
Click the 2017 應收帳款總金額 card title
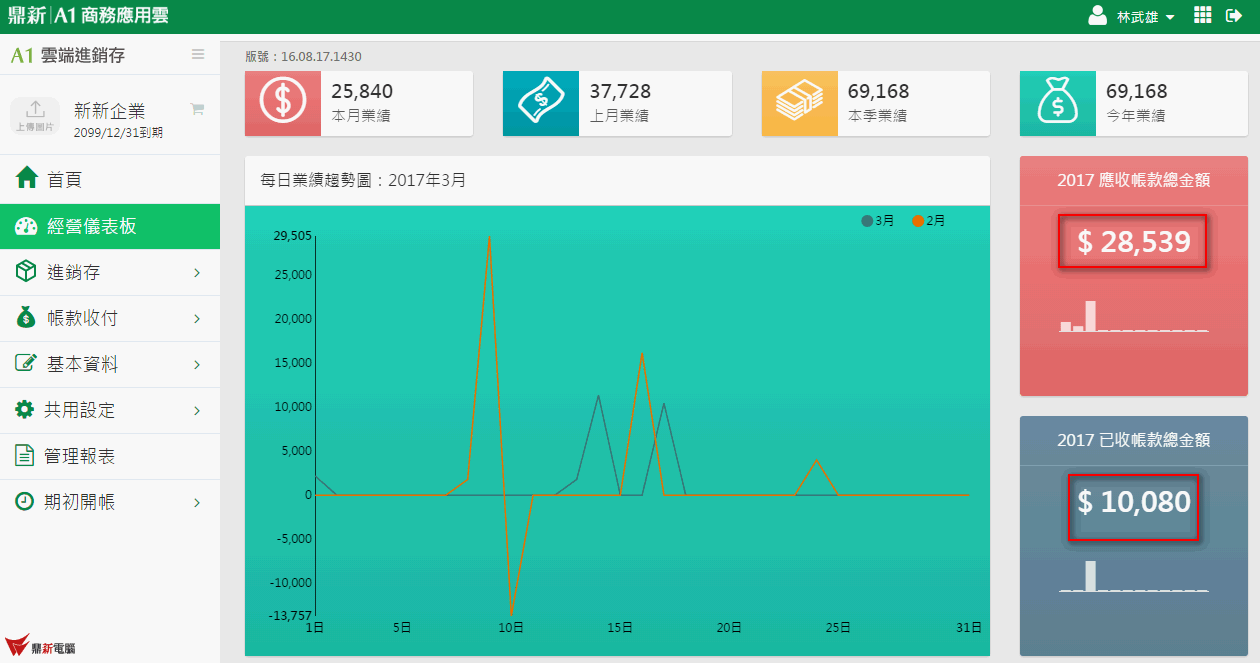click(x=1134, y=180)
